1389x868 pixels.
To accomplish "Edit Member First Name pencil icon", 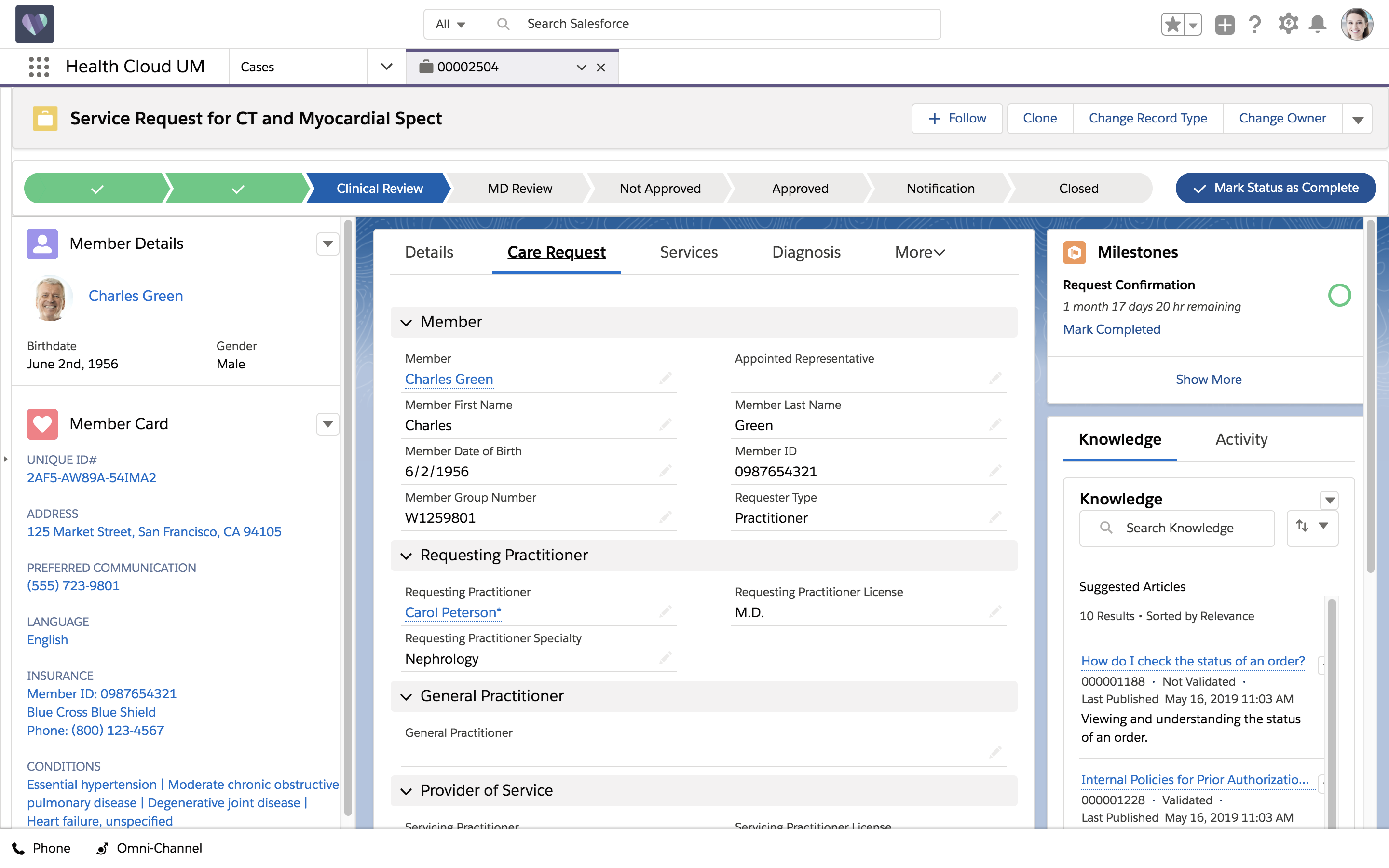I will point(665,424).
